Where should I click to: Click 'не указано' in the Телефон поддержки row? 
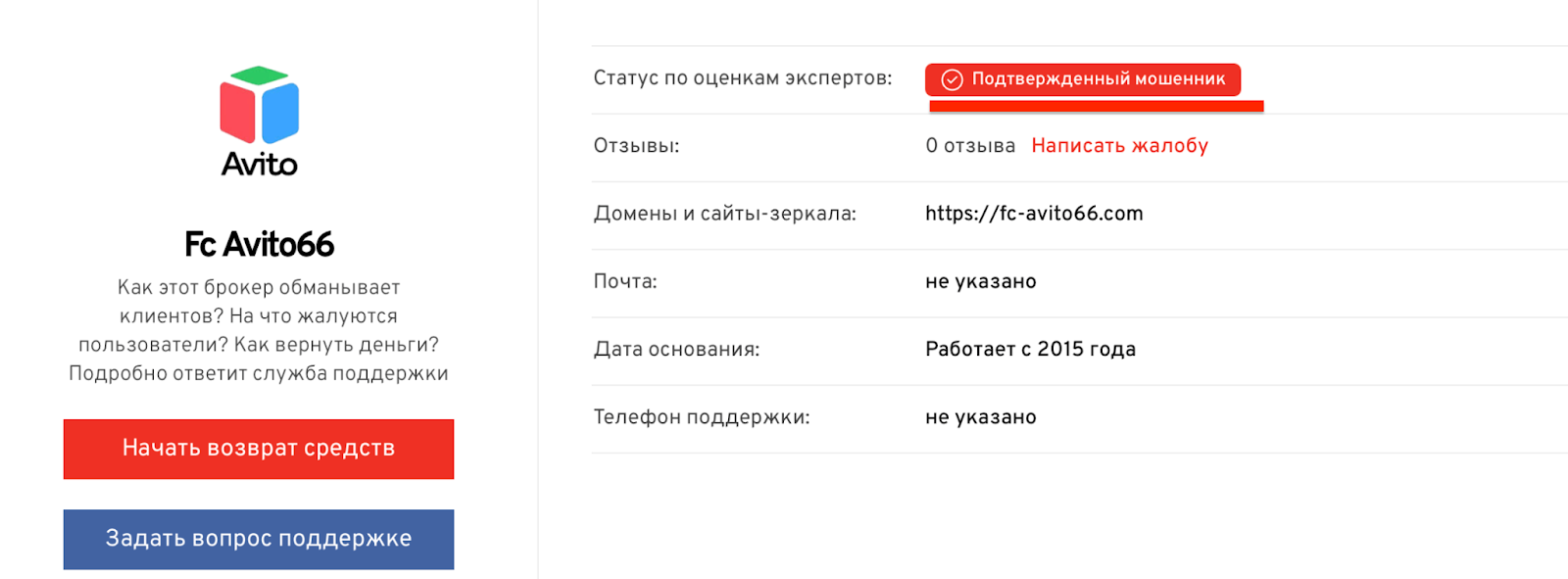coord(980,417)
